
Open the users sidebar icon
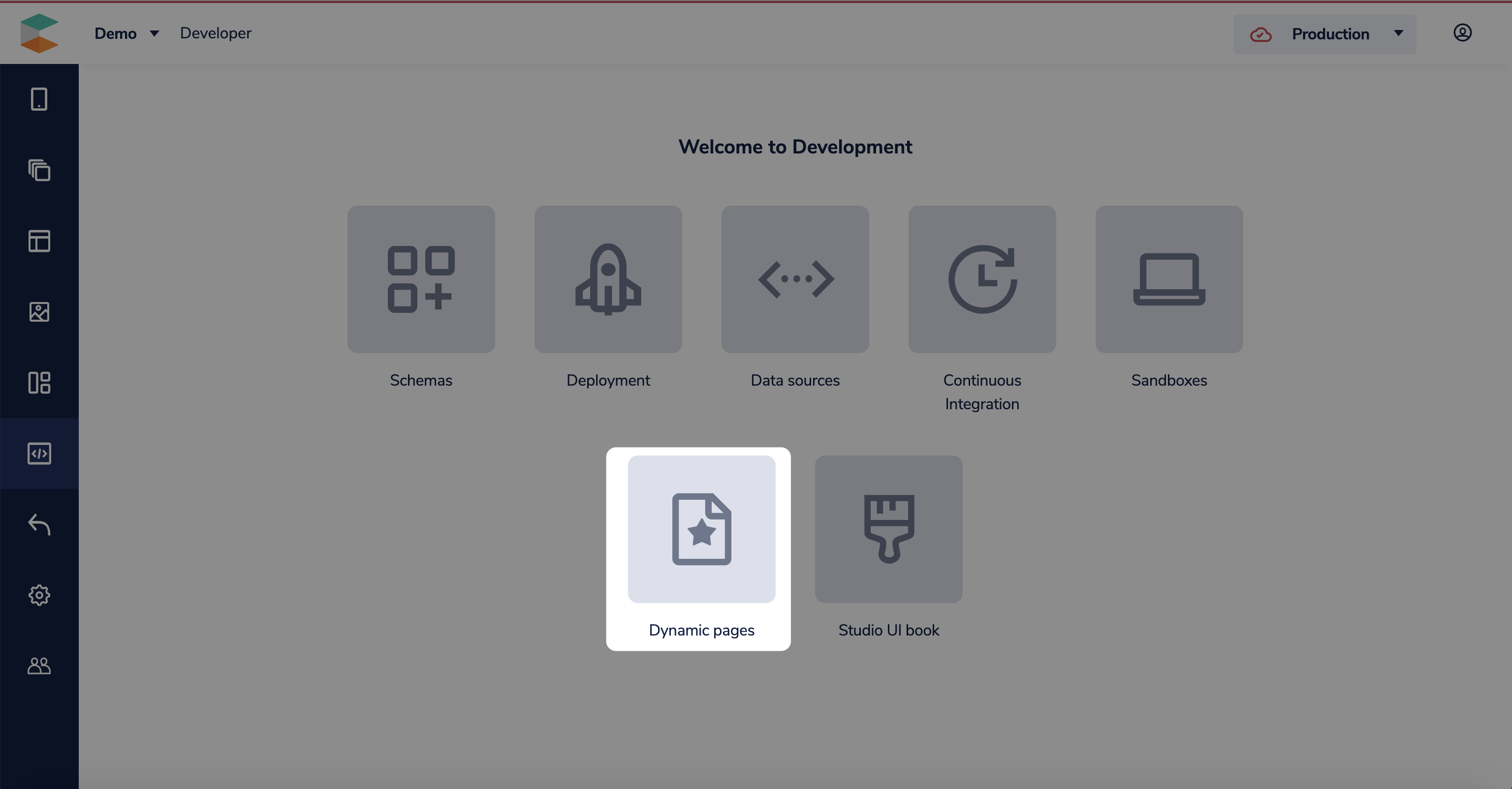(39, 666)
